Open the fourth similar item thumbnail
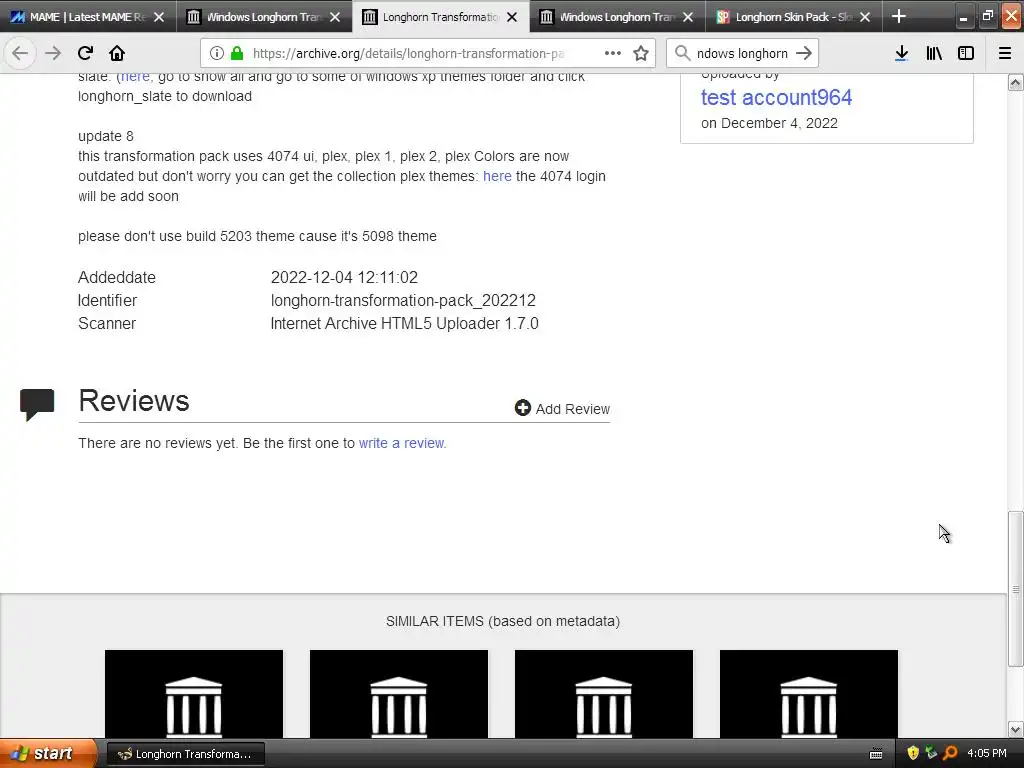The height and width of the screenshot is (768, 1024). pos(809,694)
